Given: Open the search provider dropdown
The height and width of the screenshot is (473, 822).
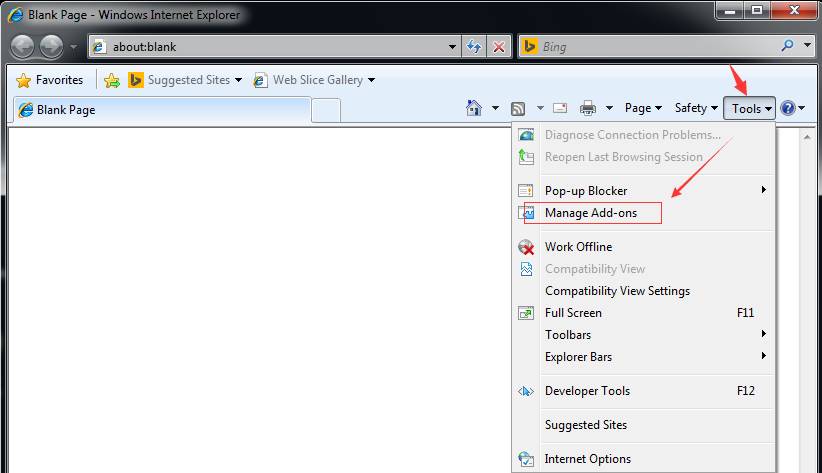Looking at the screenshot, I should tap(807, 46).
